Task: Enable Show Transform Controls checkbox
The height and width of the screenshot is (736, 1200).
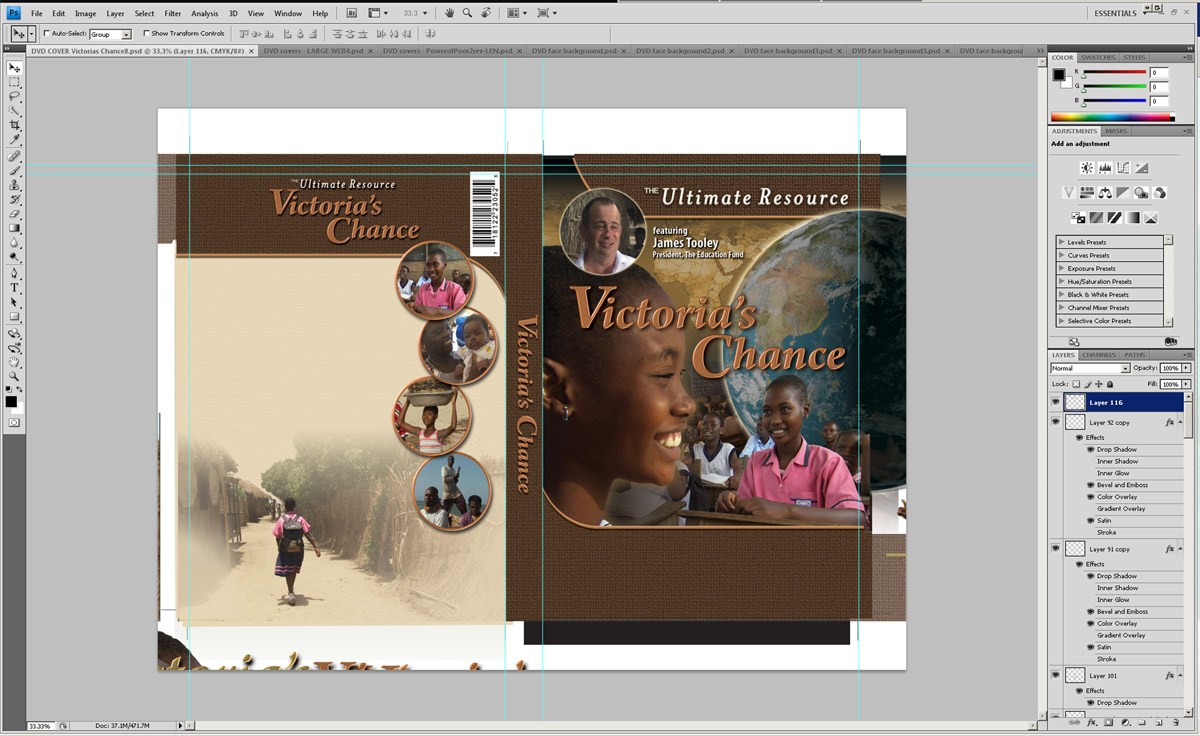Action: click(x=146, y=34)
